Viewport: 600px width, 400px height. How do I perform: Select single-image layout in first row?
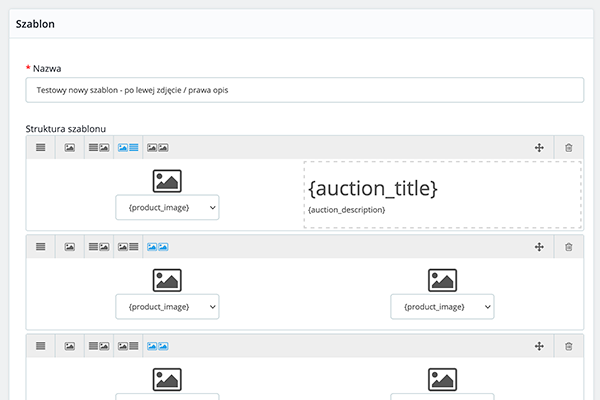pyautogui.click(x=70, y=147)
